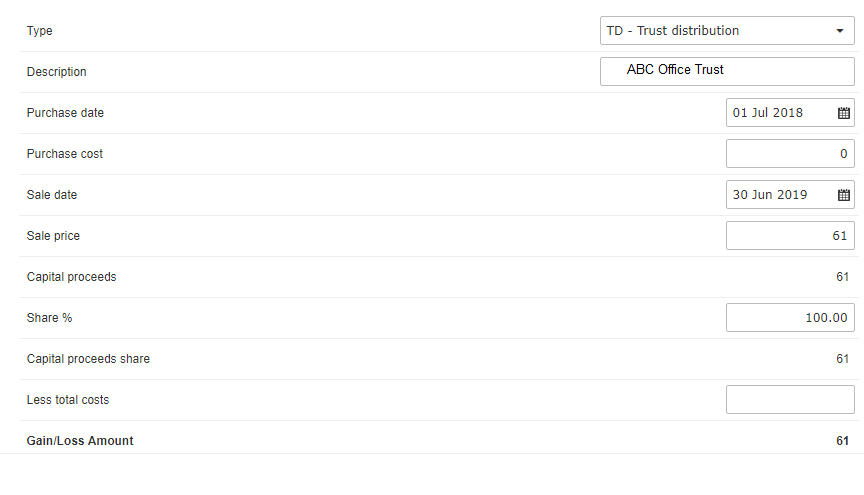The image size is (864, 495).
Task: Click the Less total costs label
Action: coord(68,400)
